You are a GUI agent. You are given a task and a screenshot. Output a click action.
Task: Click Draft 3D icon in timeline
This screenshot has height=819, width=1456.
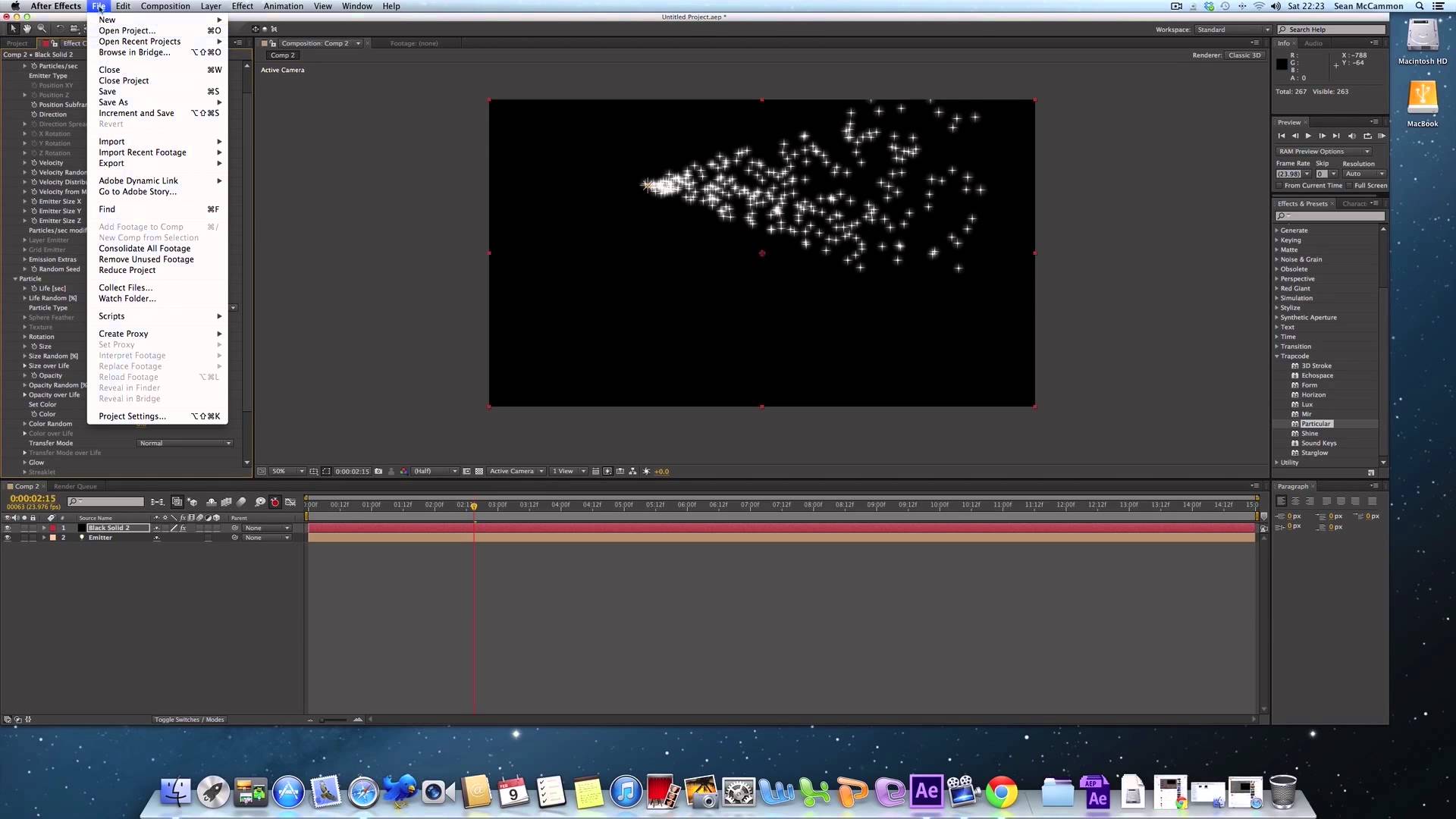click(x=193, y=502)
